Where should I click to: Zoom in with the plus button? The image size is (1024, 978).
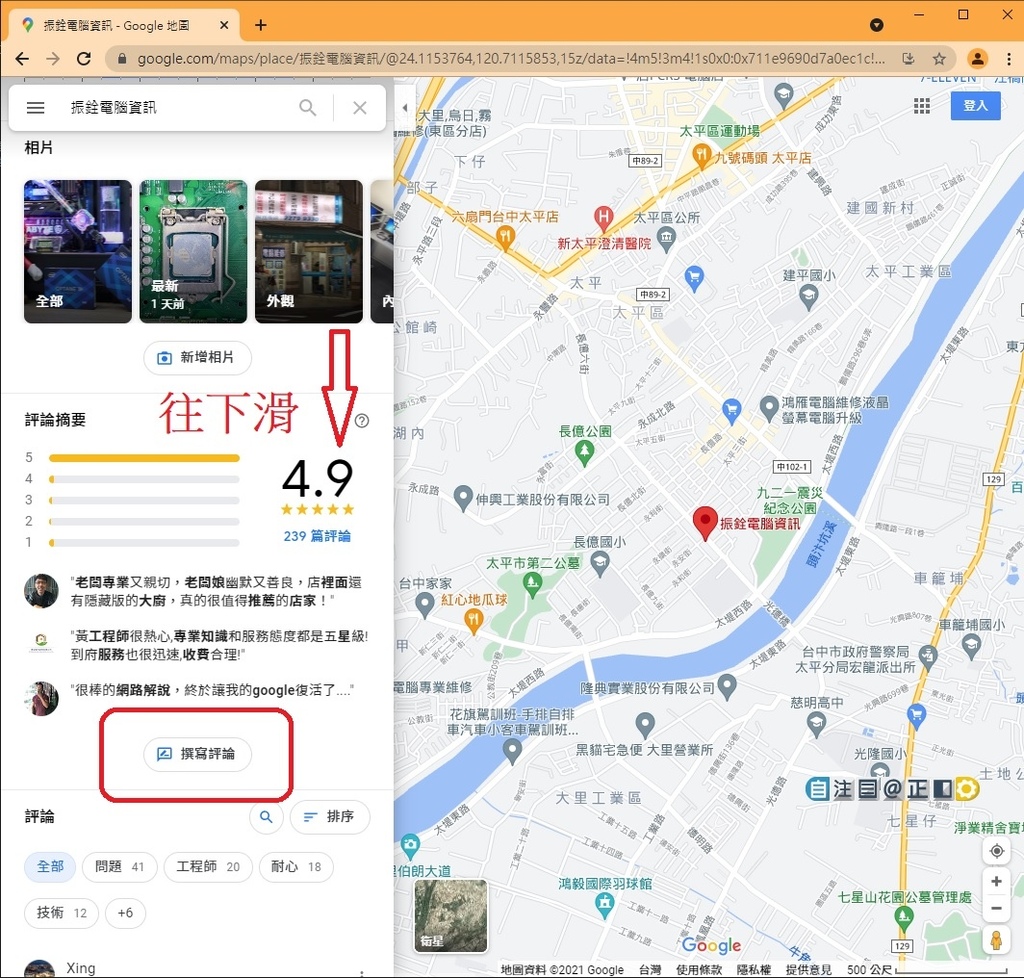click(x=997, y=881)
